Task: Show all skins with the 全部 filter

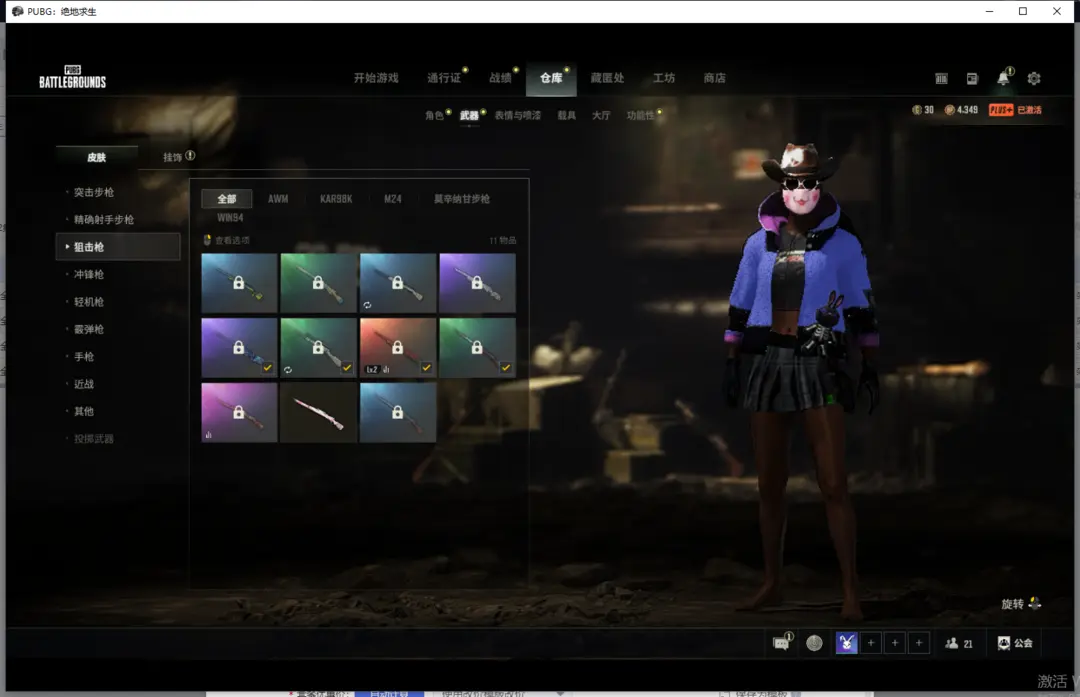Action: click(227, 199)
